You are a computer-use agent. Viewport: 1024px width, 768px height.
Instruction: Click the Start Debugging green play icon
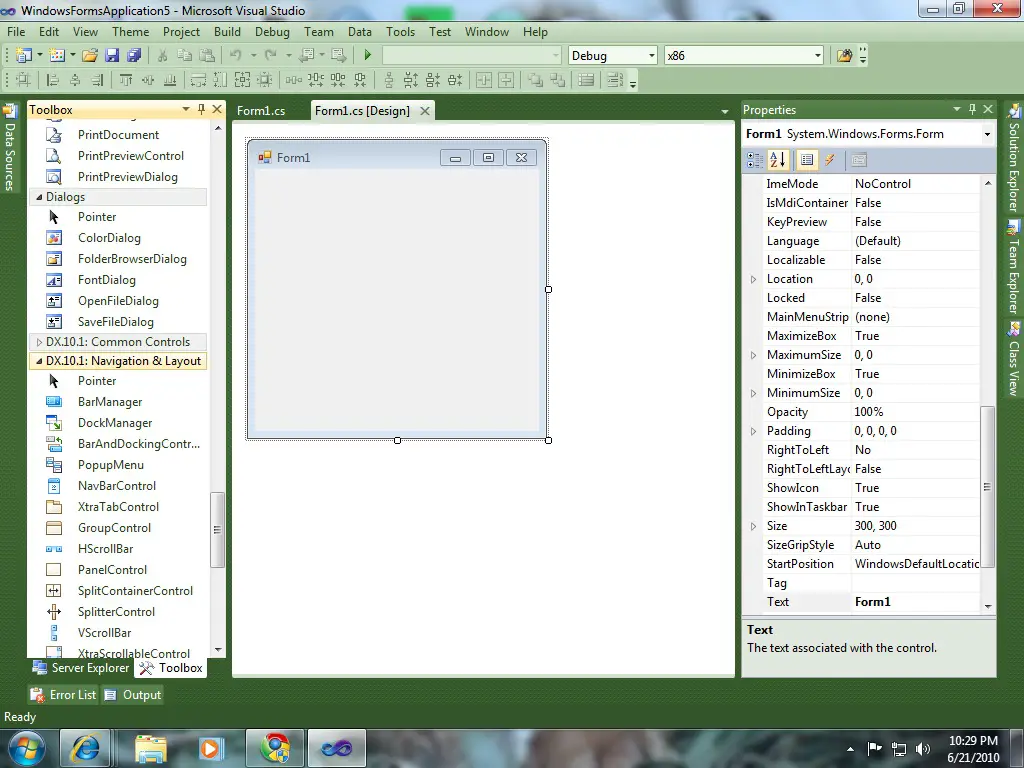[368, 56]
